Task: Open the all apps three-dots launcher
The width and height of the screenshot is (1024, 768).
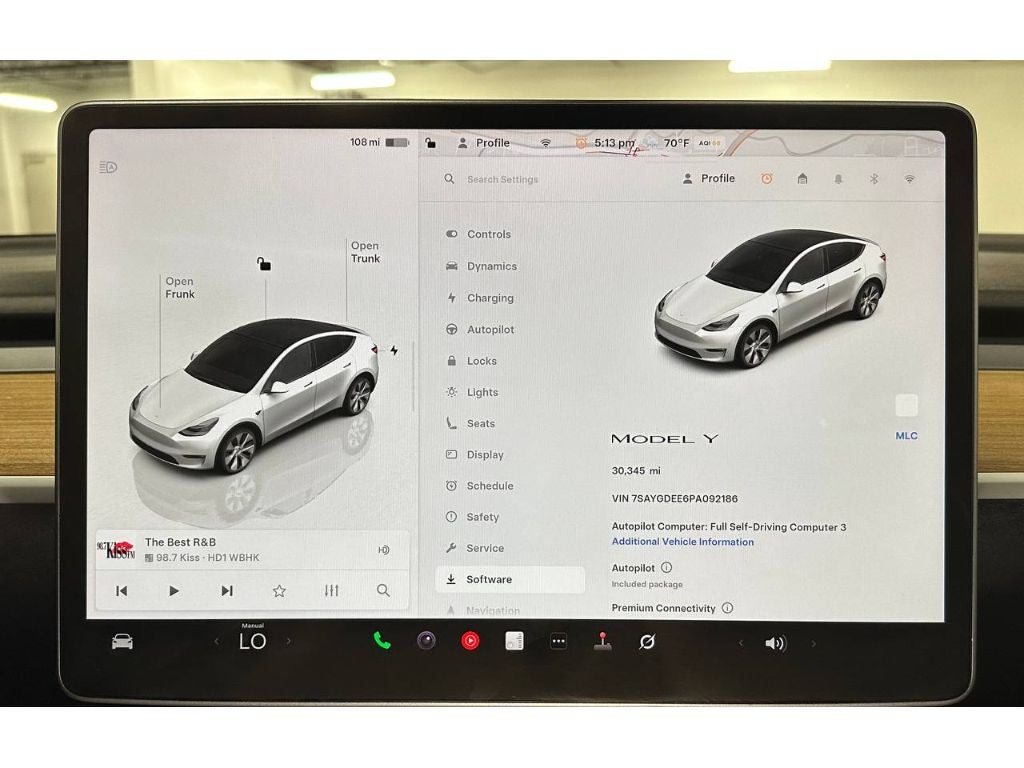Action: click(x=558, y=641)
